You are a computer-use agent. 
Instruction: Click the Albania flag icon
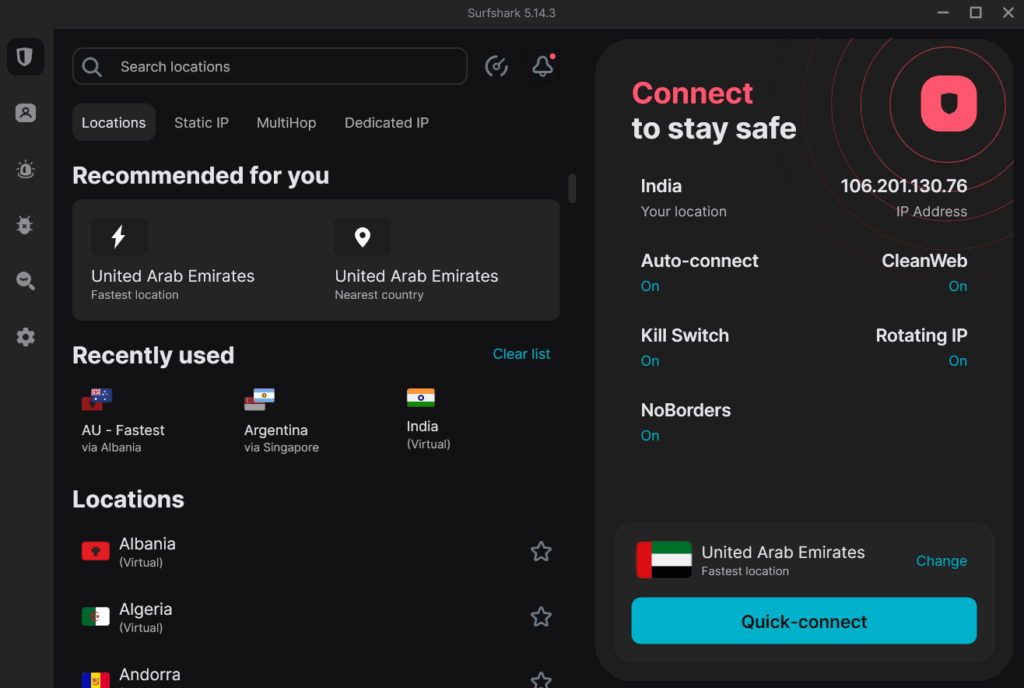click(x=95, y=552)
